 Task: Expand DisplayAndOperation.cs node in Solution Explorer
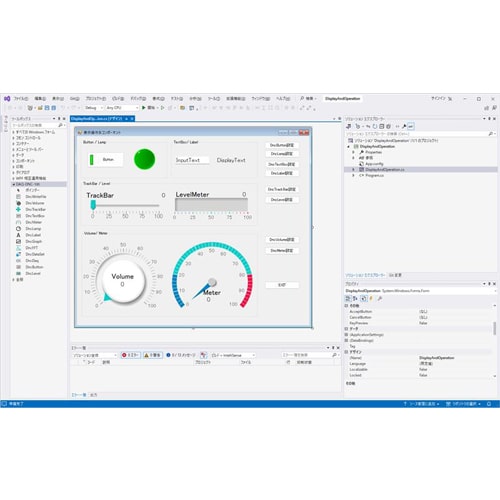pyautogui.click(x=354, y=170)
